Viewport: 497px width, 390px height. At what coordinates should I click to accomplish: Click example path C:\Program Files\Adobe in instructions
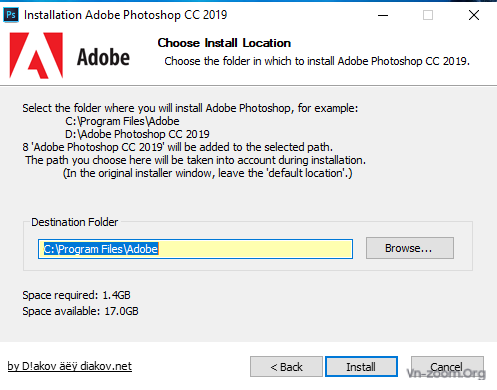[122, 121]
